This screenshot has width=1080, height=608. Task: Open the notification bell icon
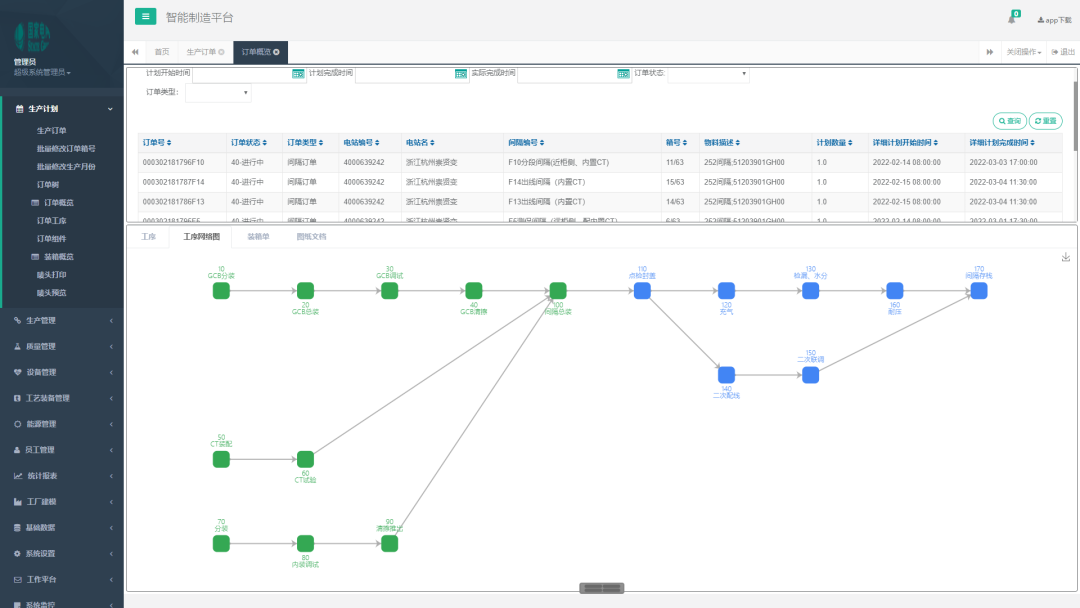click(1011, 19)
